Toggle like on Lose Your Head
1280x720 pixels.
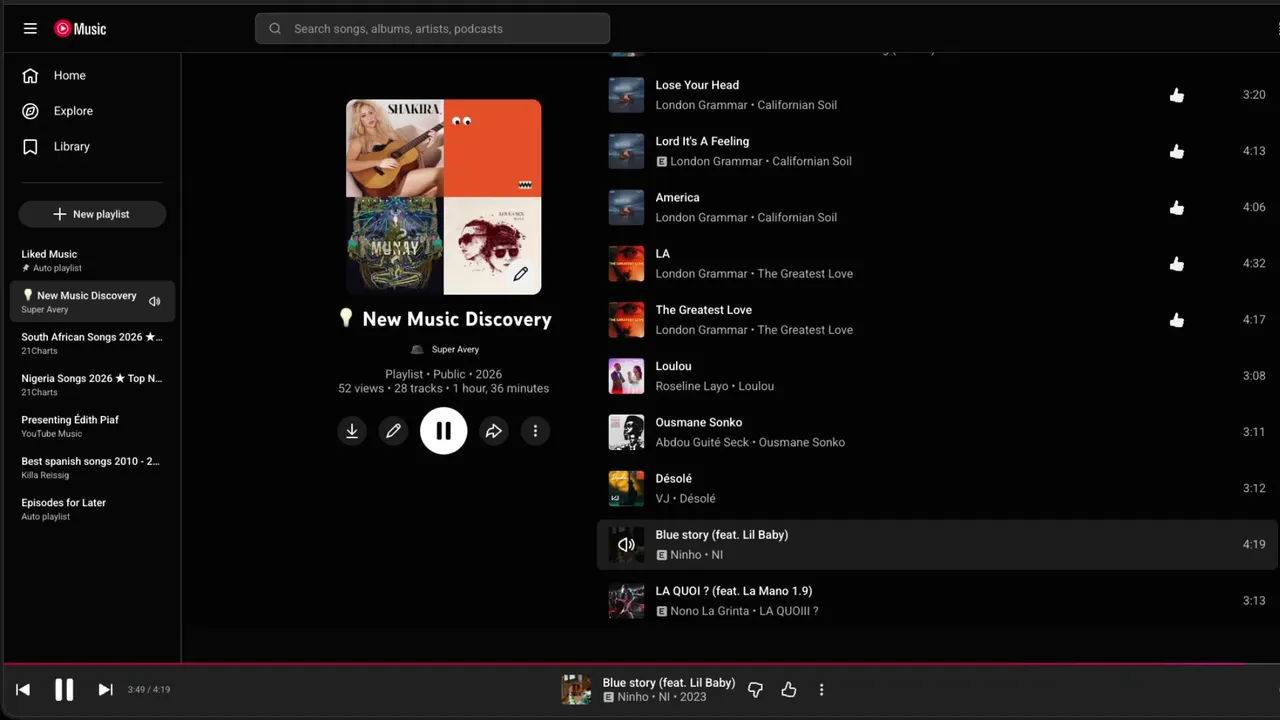pos(1177,95)
